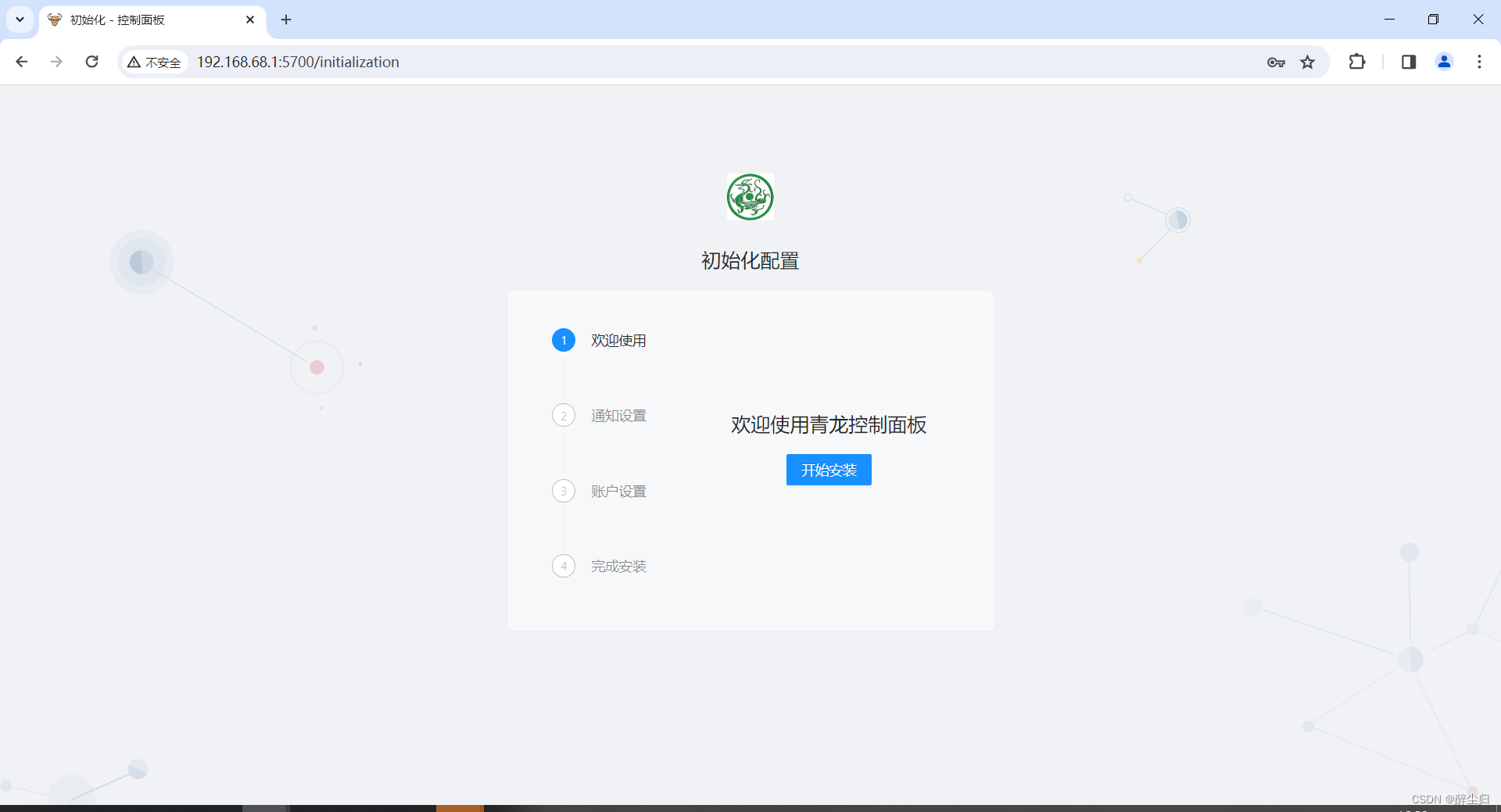Screen dimensions: 1501x812
Task: Select step 4 circle 完成安装
Action: pyautogui.click(x=564, y=566)
